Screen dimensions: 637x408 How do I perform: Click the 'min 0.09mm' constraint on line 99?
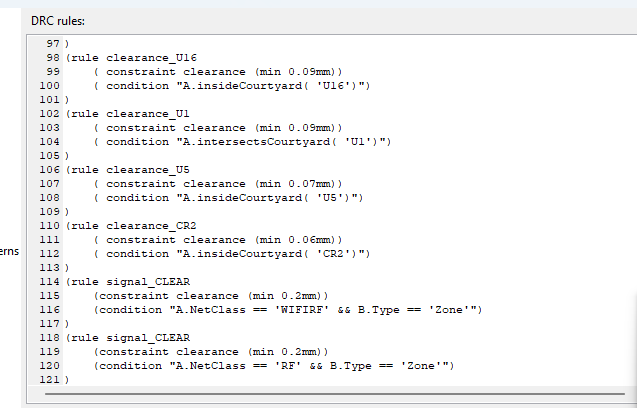click(218, 72)
